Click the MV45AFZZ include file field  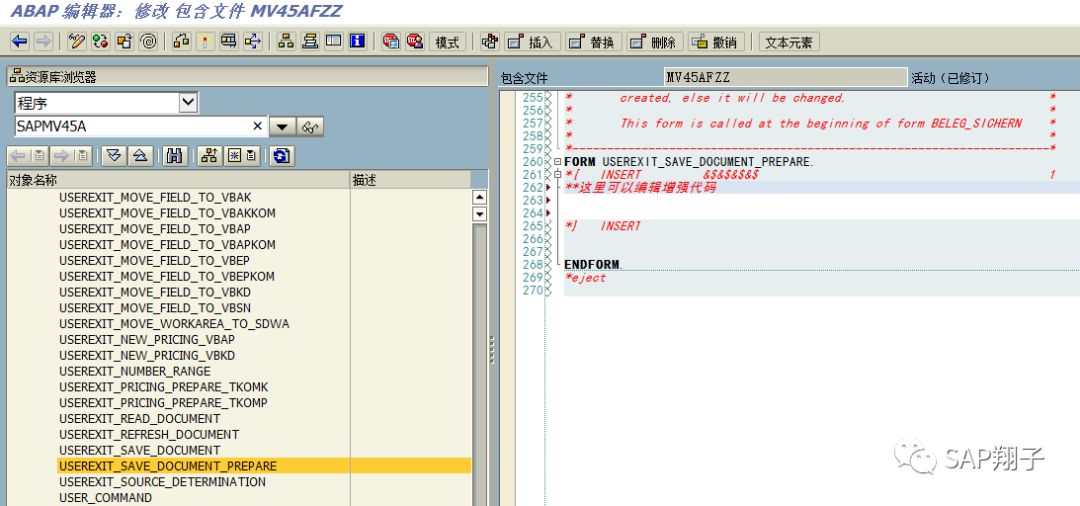click(785, 77)
